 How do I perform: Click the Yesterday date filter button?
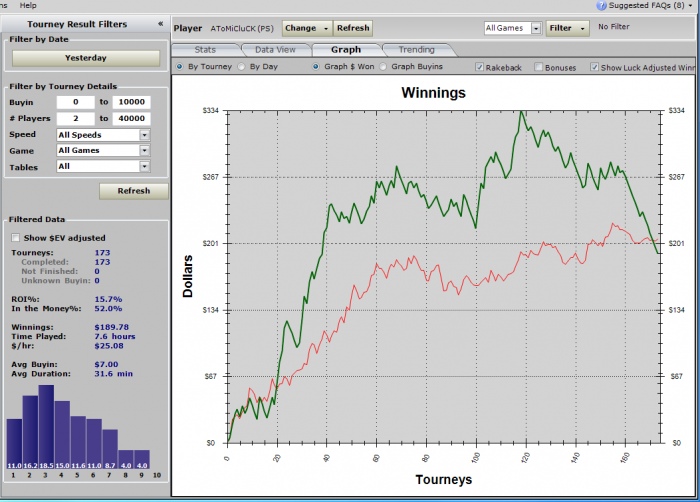pyautogui.click(x=86, y=58)
